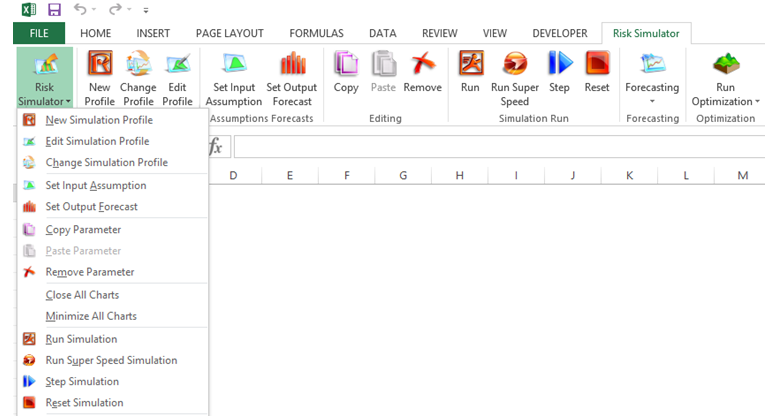Switch to the HOME tab
This screenshot has width=774, height=416.
[96, 33]
